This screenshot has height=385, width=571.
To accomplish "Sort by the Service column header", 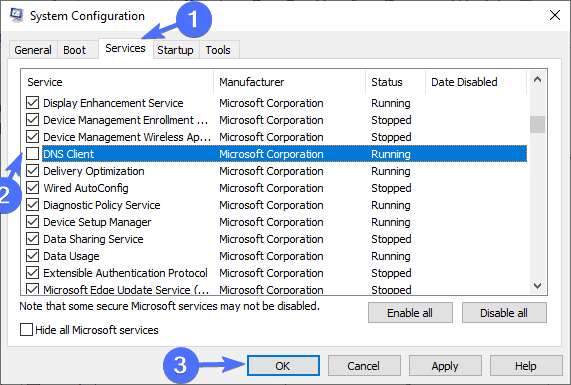I will 117,82.
